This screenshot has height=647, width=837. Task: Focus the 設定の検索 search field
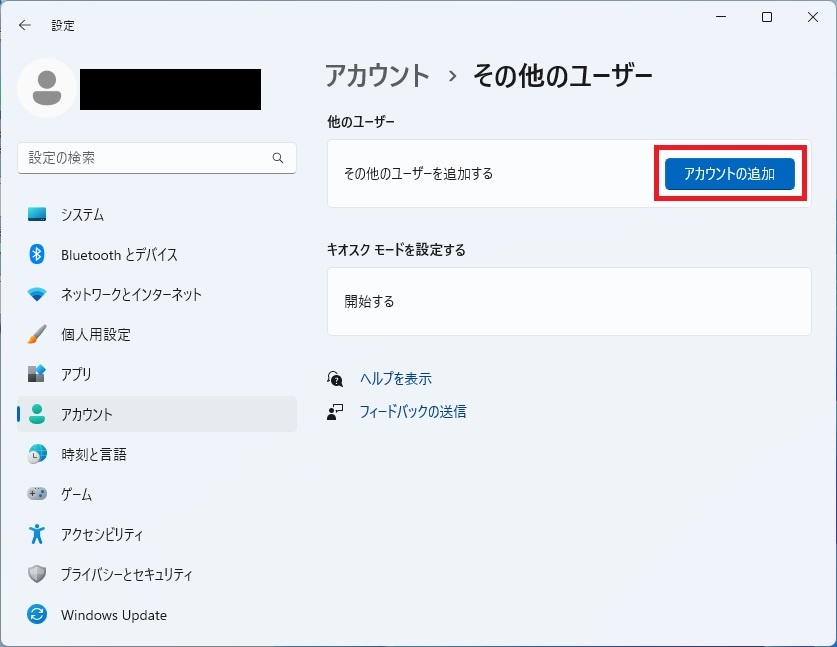click(157, 158)
